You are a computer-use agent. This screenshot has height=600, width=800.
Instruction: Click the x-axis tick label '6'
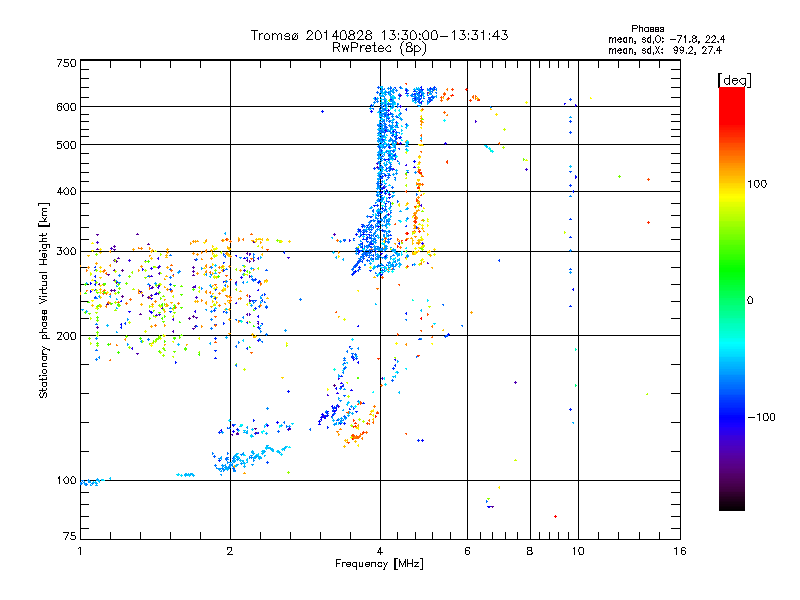pyautogui.click(x=467, y=551)
